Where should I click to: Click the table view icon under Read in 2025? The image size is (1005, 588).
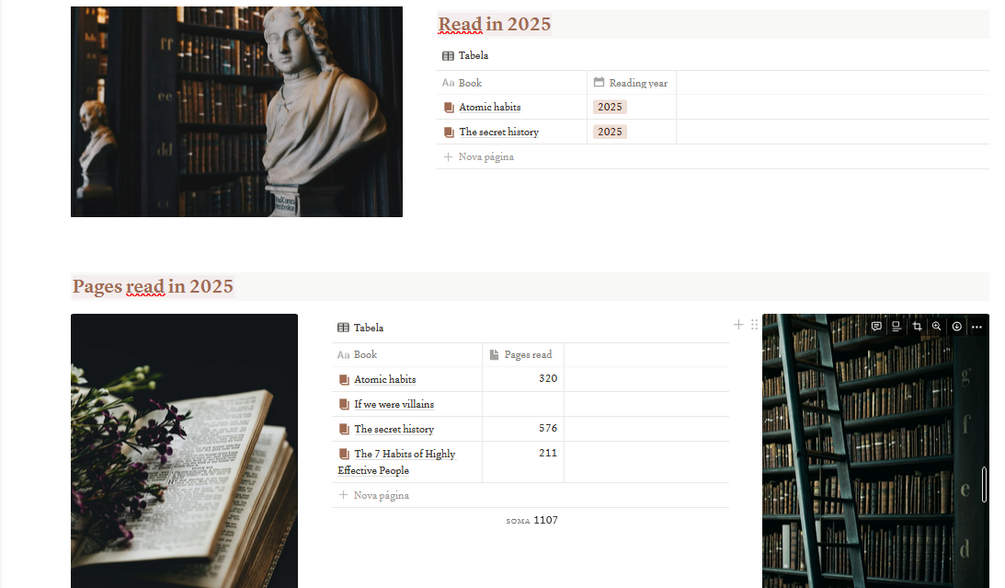pos(448,56)
